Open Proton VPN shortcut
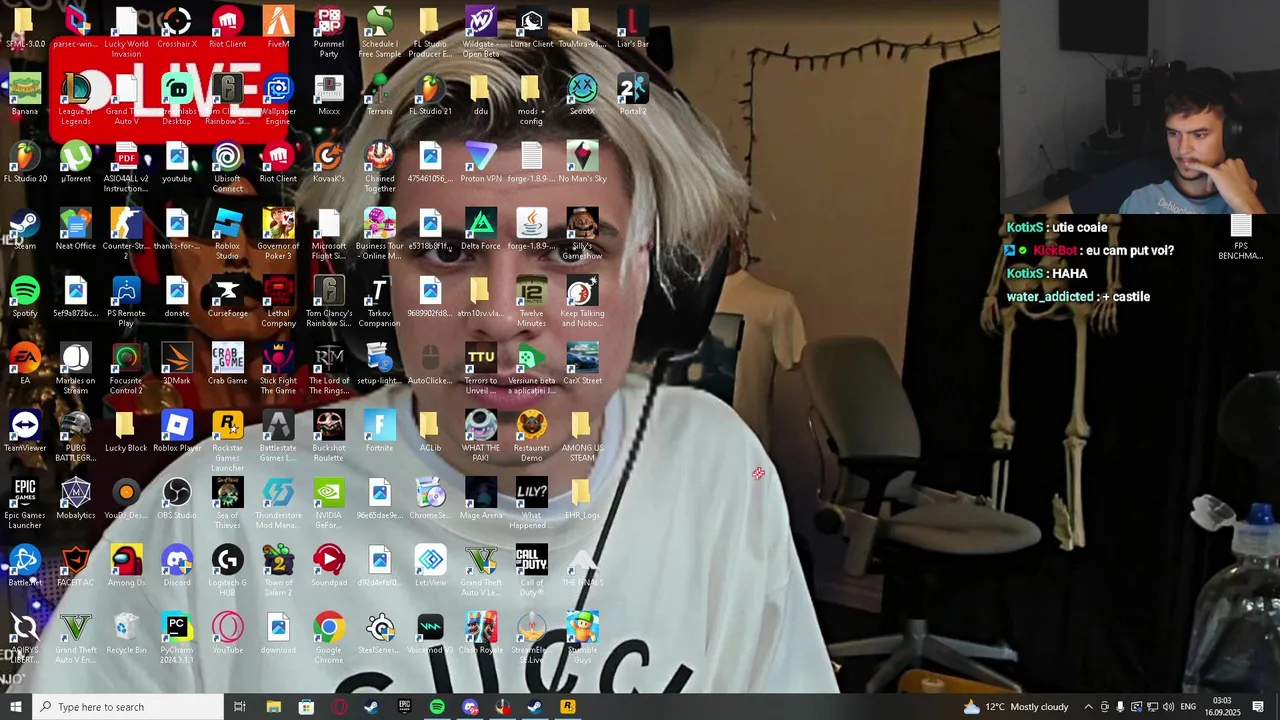1280x720 pixels. [x=481, y=163]
